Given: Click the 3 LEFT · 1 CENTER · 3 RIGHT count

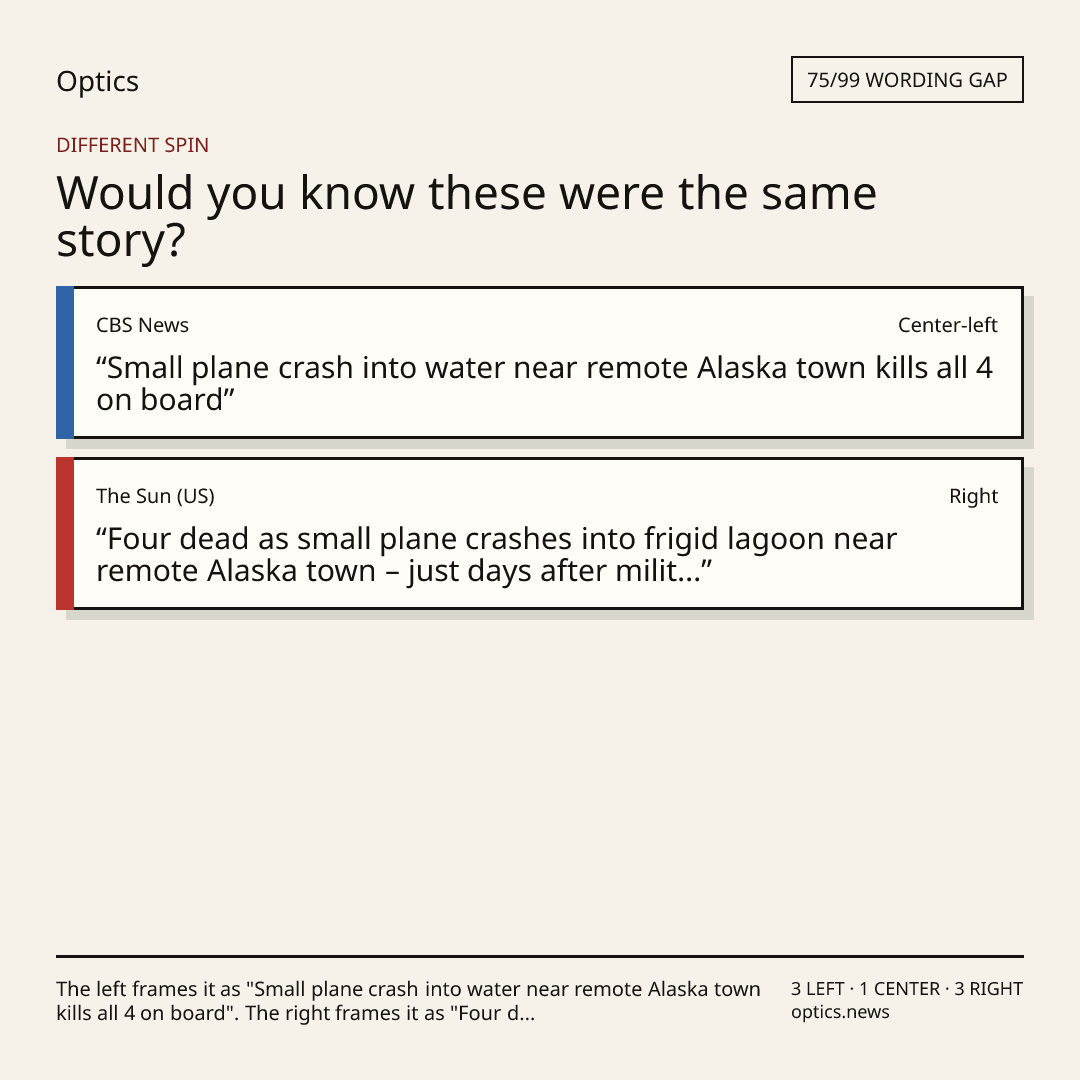Looking at the screenshot, I should point(906,988).
